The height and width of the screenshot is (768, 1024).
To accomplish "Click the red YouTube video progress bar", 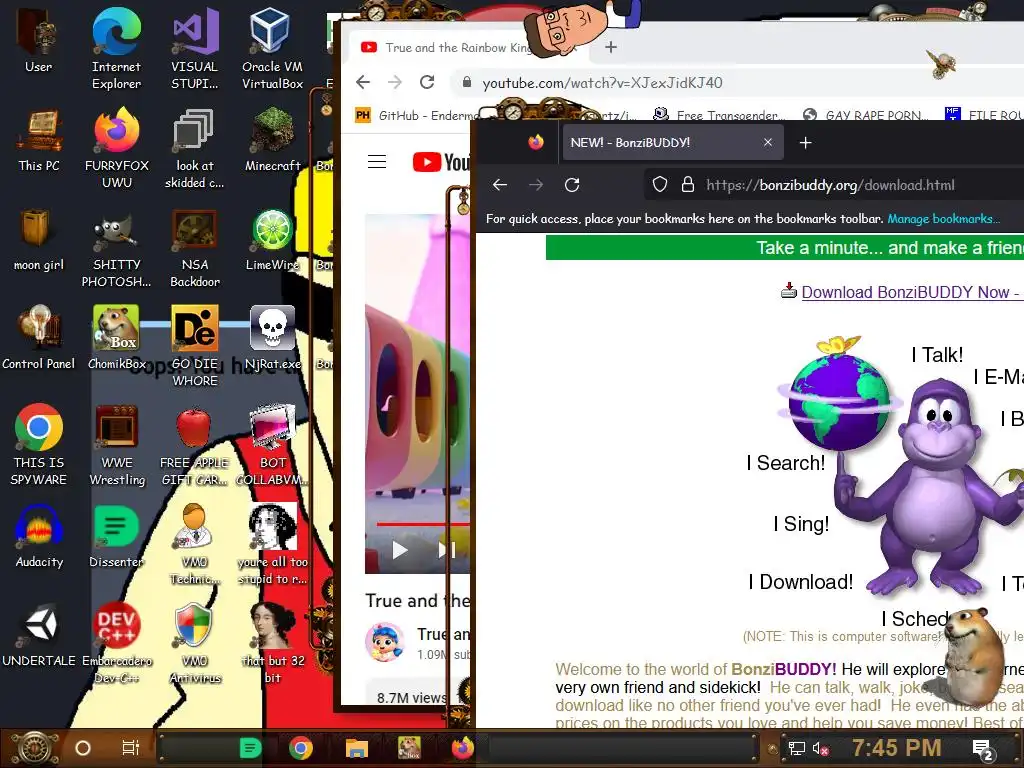I will click(423, 524).
